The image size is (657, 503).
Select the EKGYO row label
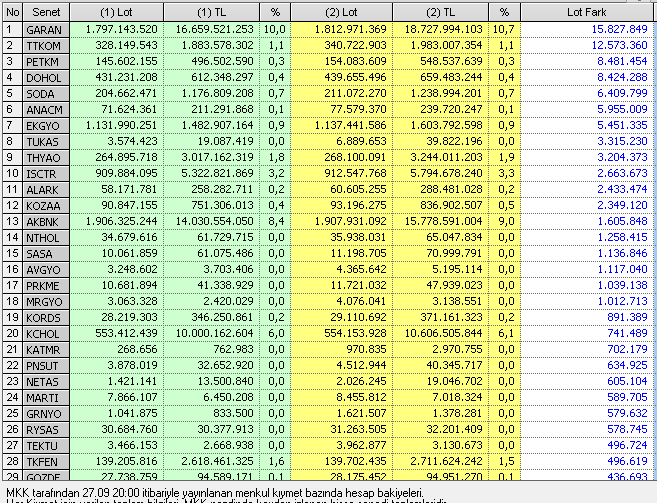click(x=46, y=126)
